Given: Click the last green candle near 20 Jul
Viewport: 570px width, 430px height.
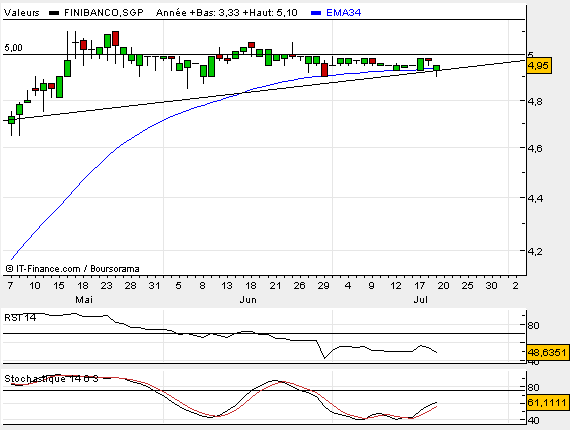Looking at the screenshot, I should point(437,68).
